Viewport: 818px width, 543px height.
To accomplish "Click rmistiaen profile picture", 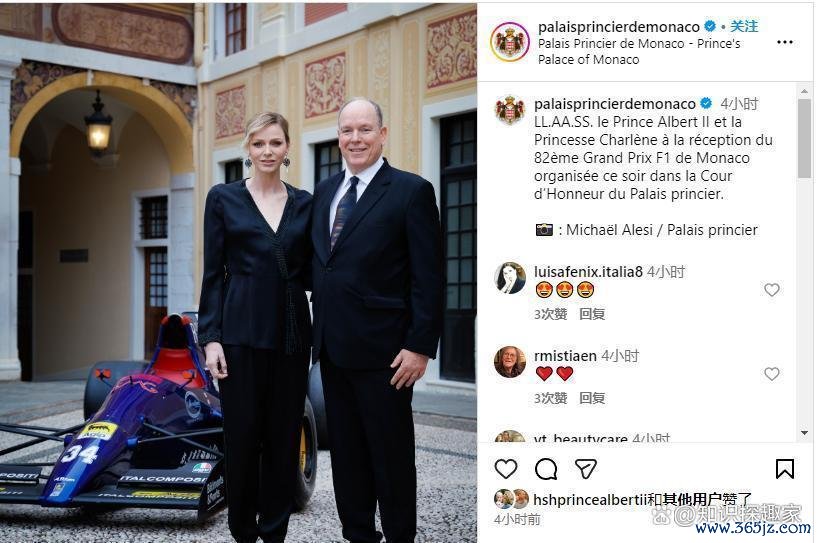I will point(510,362).
